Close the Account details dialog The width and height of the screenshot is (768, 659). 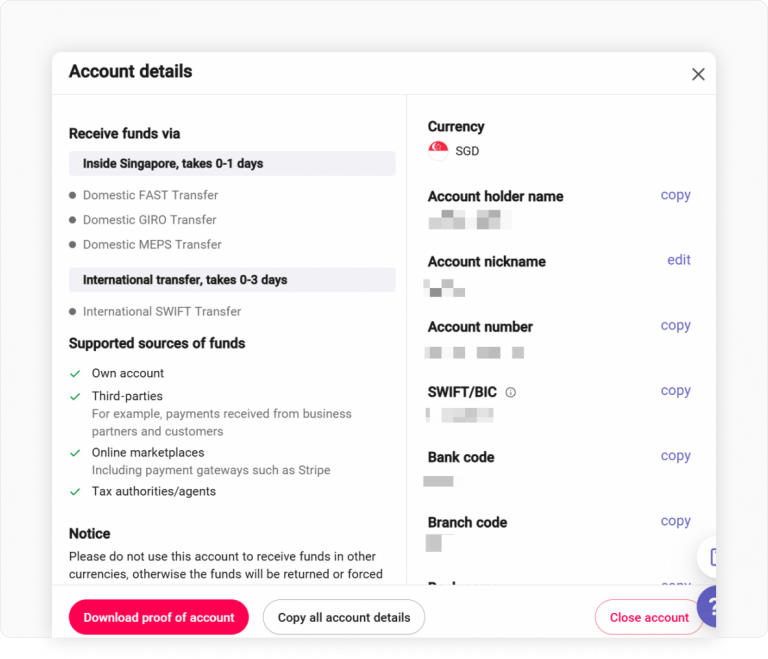[x=698, y=74]
